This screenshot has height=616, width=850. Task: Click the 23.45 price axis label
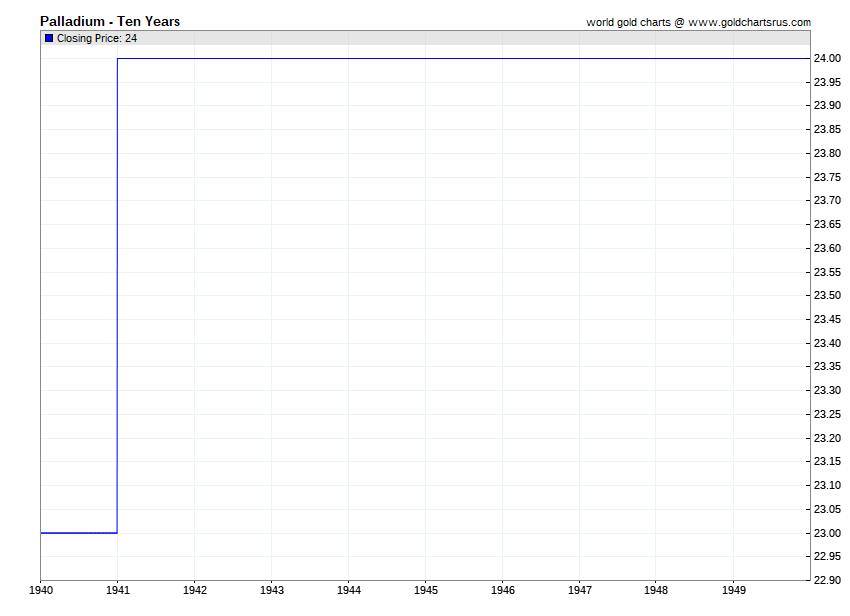pos(828,319)
